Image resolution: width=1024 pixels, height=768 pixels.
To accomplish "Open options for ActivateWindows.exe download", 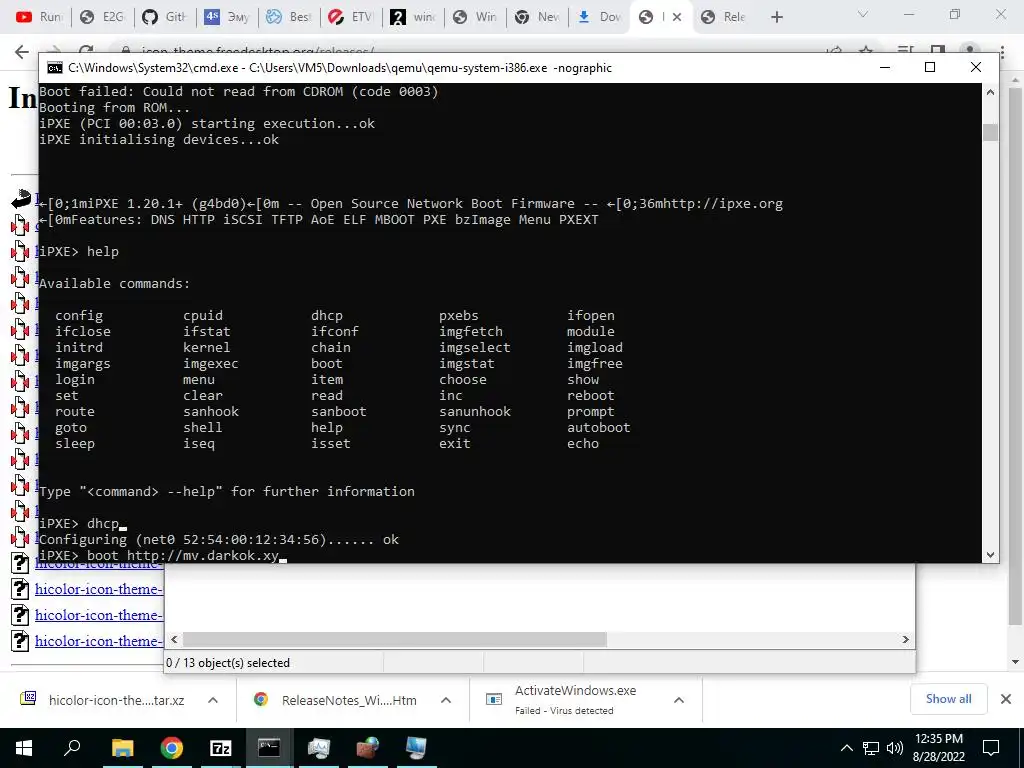I will tap(679, 700).
